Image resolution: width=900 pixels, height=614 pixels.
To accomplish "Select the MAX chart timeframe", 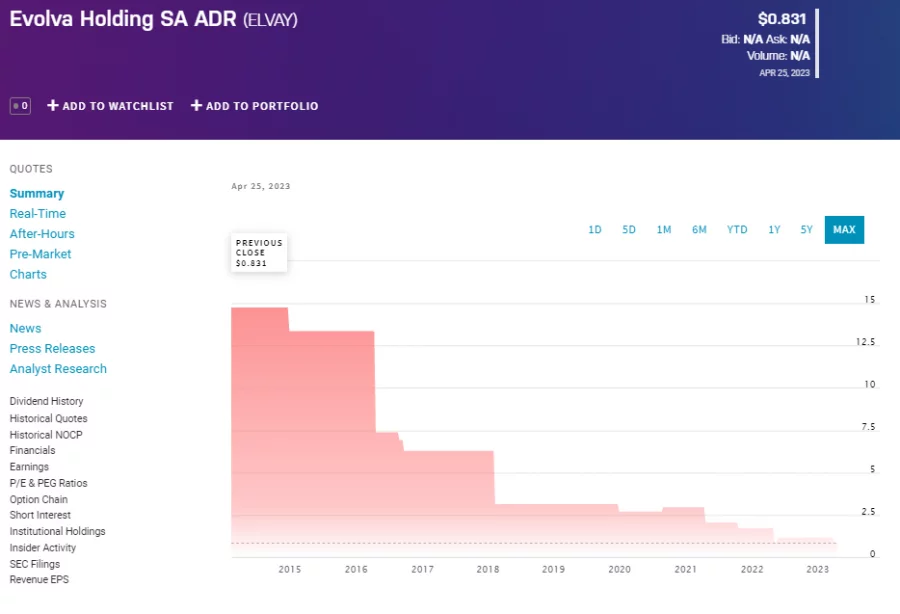I will coord(844,229).
